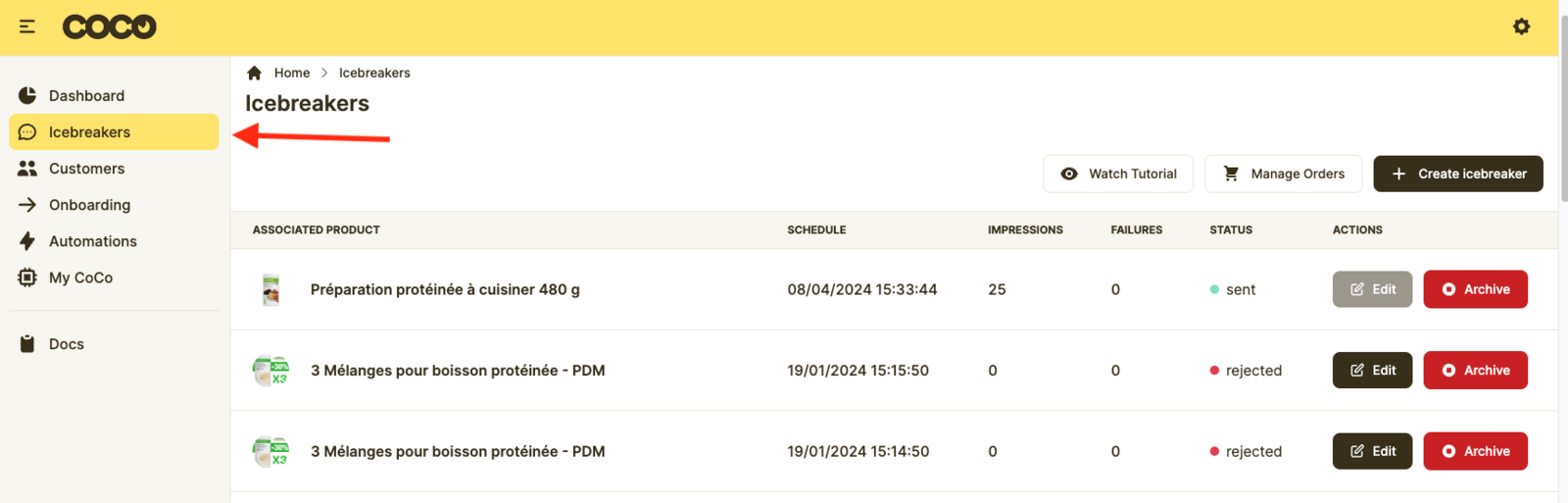Click the Schedule column header
This screenshot has width=1568, height=503.
coord(816,229)
